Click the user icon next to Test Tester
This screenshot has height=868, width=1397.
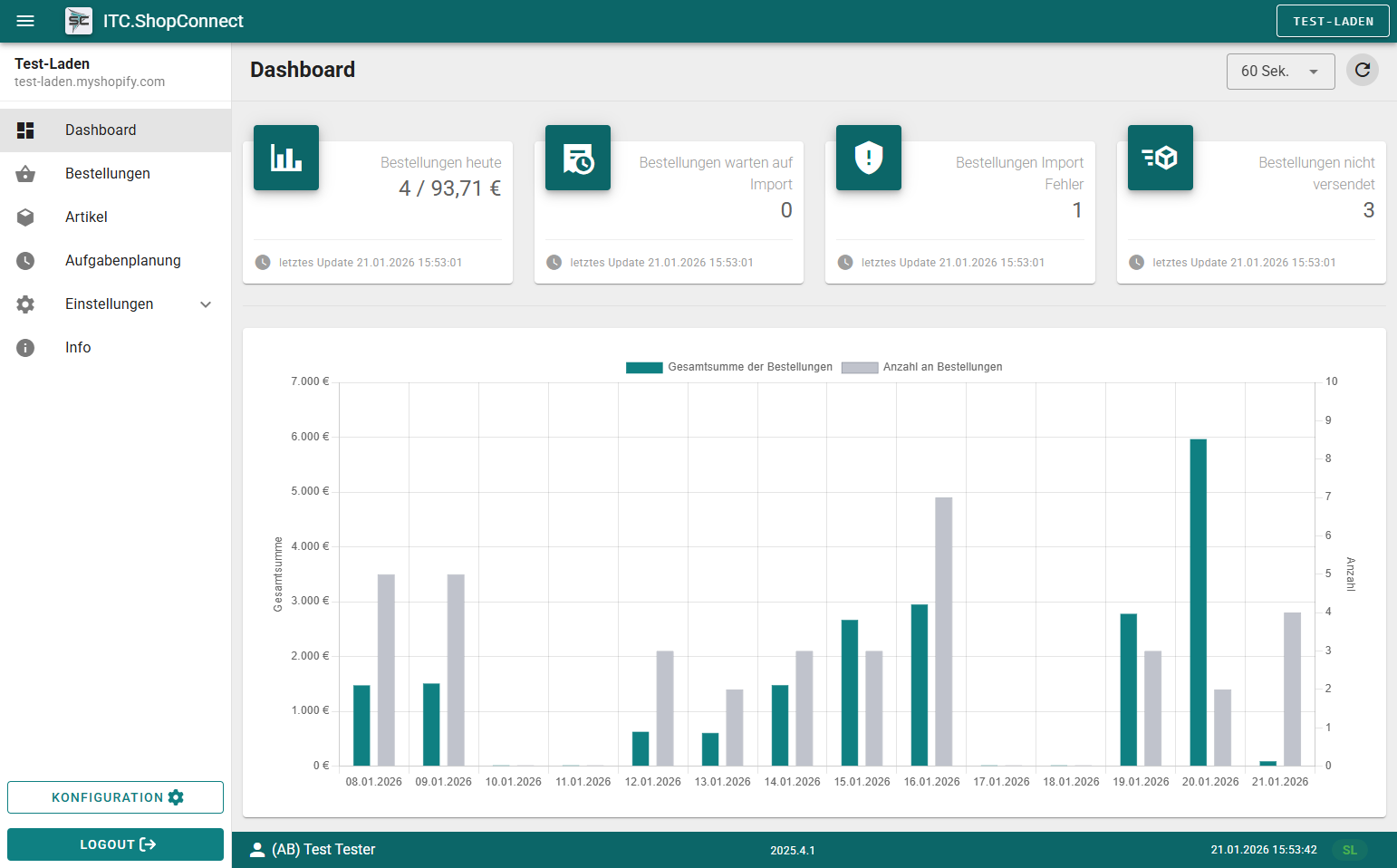(x=256, y=849)
